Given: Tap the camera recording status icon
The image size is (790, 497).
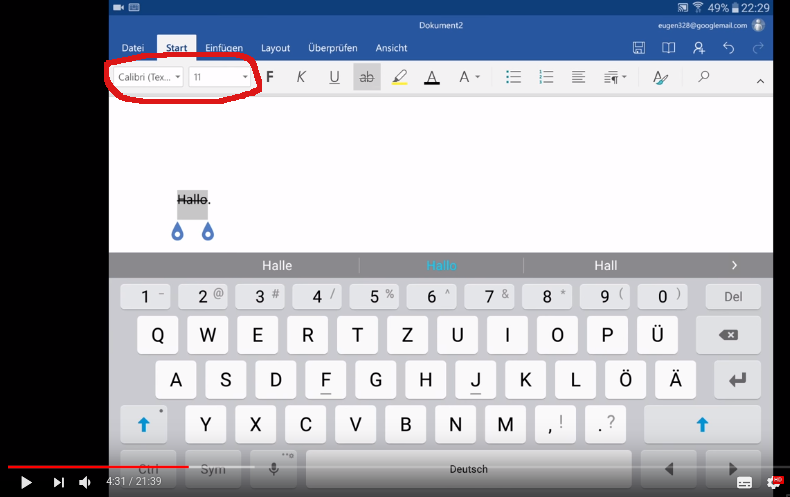Looking at the screenshot, I should pyautogui.click(x=119, y=7).
